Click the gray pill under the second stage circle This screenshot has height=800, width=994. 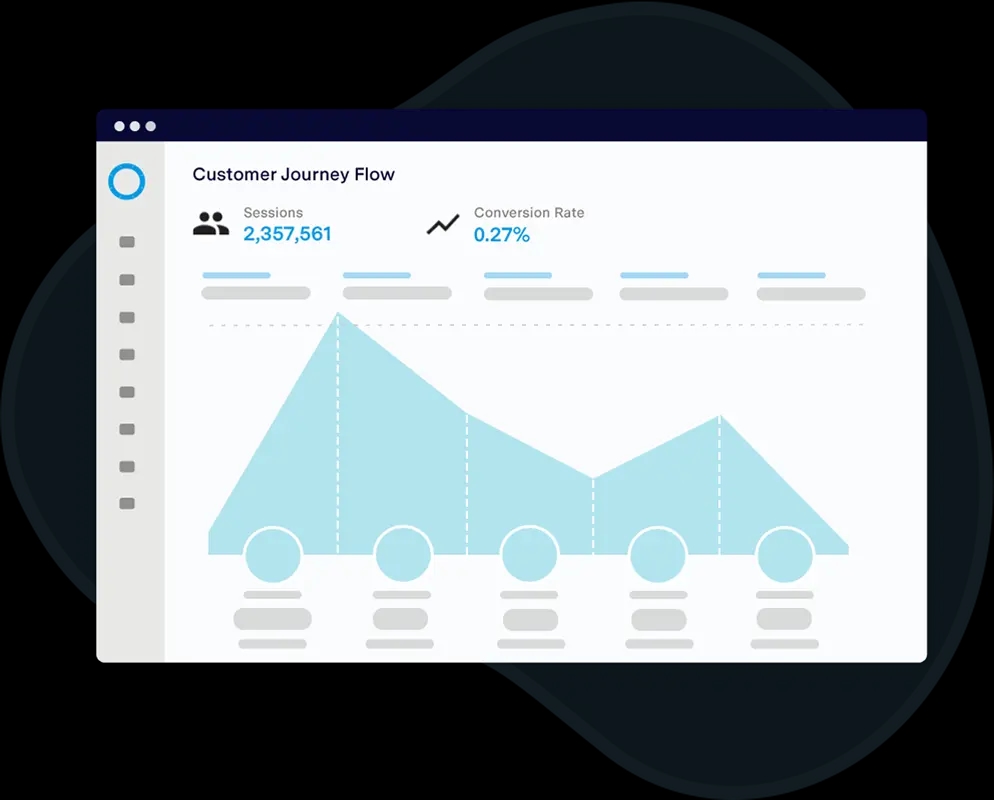tap(401, 619)
